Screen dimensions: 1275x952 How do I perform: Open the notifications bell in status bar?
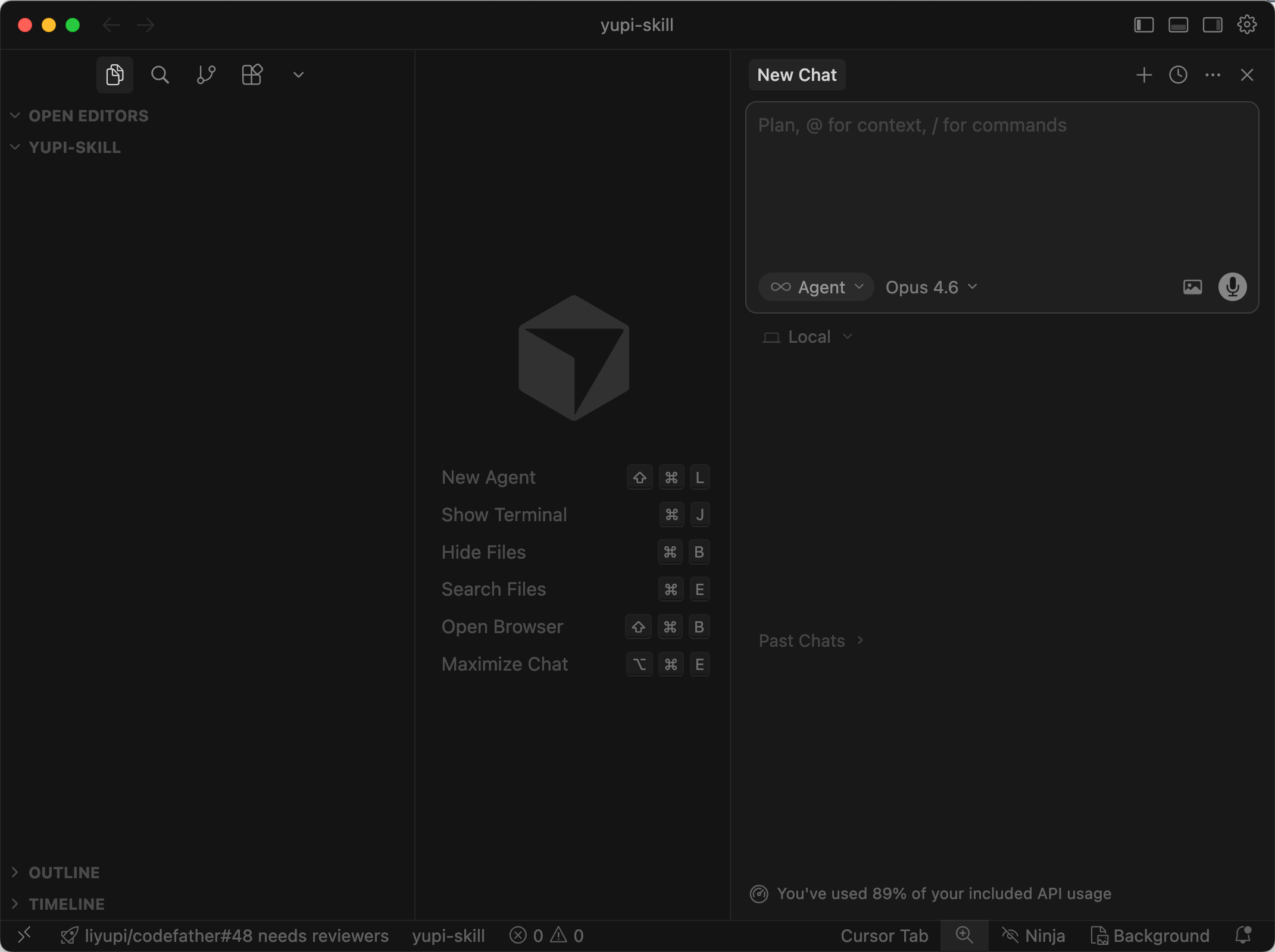pos(1243,935)
